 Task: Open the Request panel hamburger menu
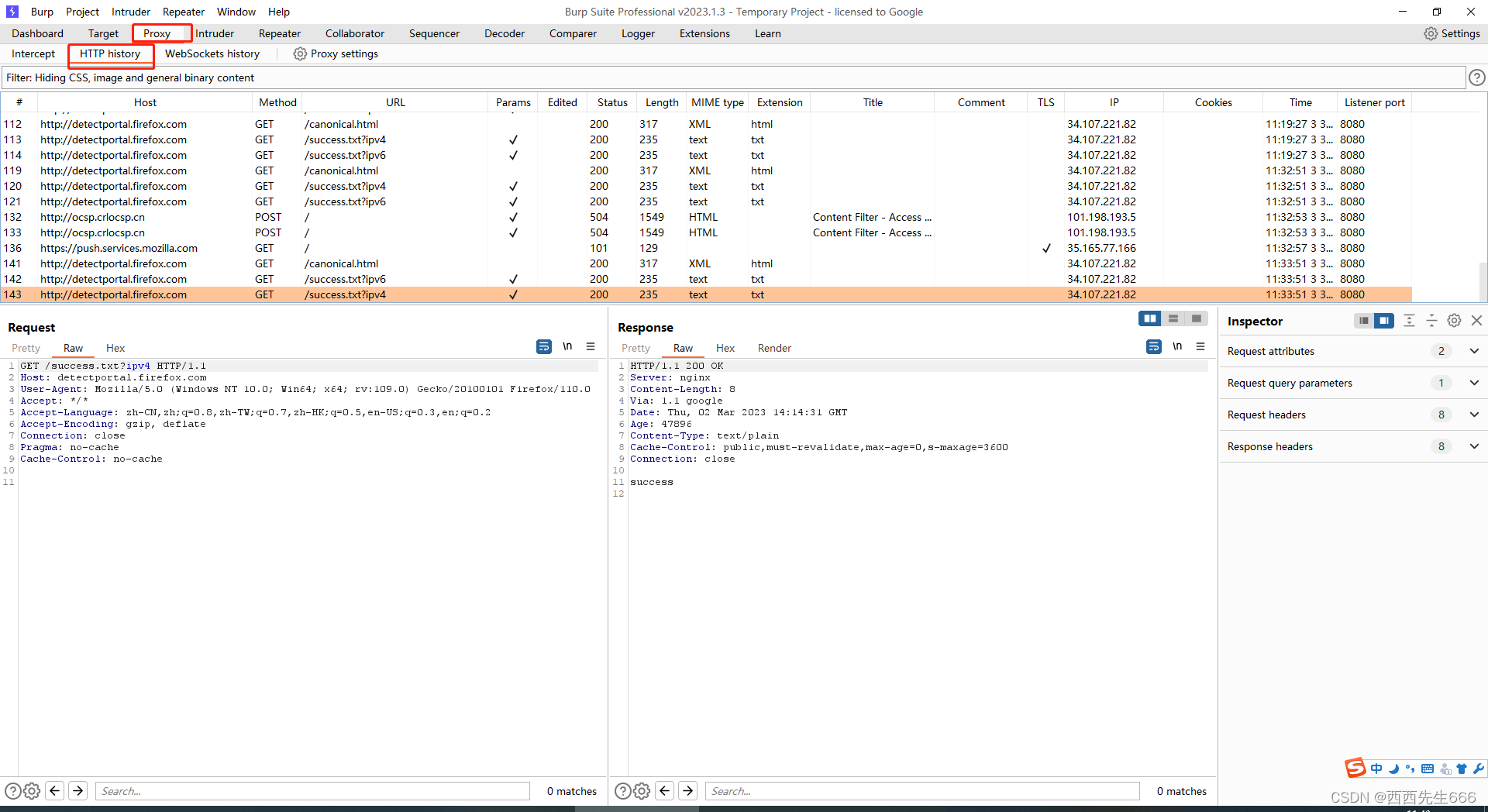click(591, 346)
